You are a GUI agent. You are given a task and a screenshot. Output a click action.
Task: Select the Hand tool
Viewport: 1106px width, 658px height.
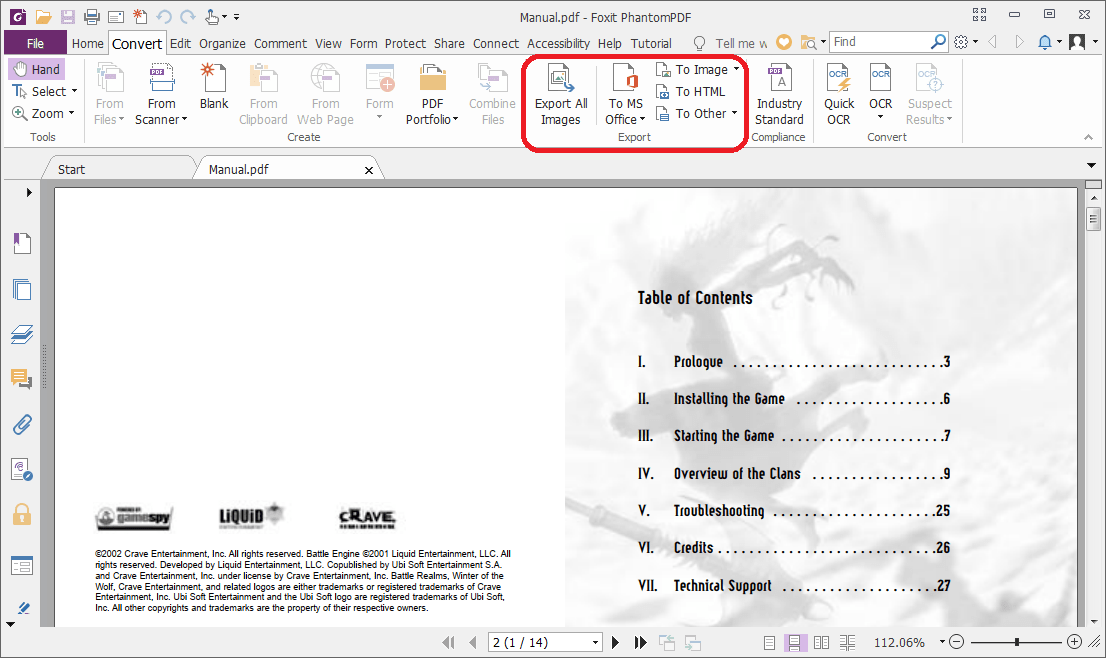pos(36,70)
